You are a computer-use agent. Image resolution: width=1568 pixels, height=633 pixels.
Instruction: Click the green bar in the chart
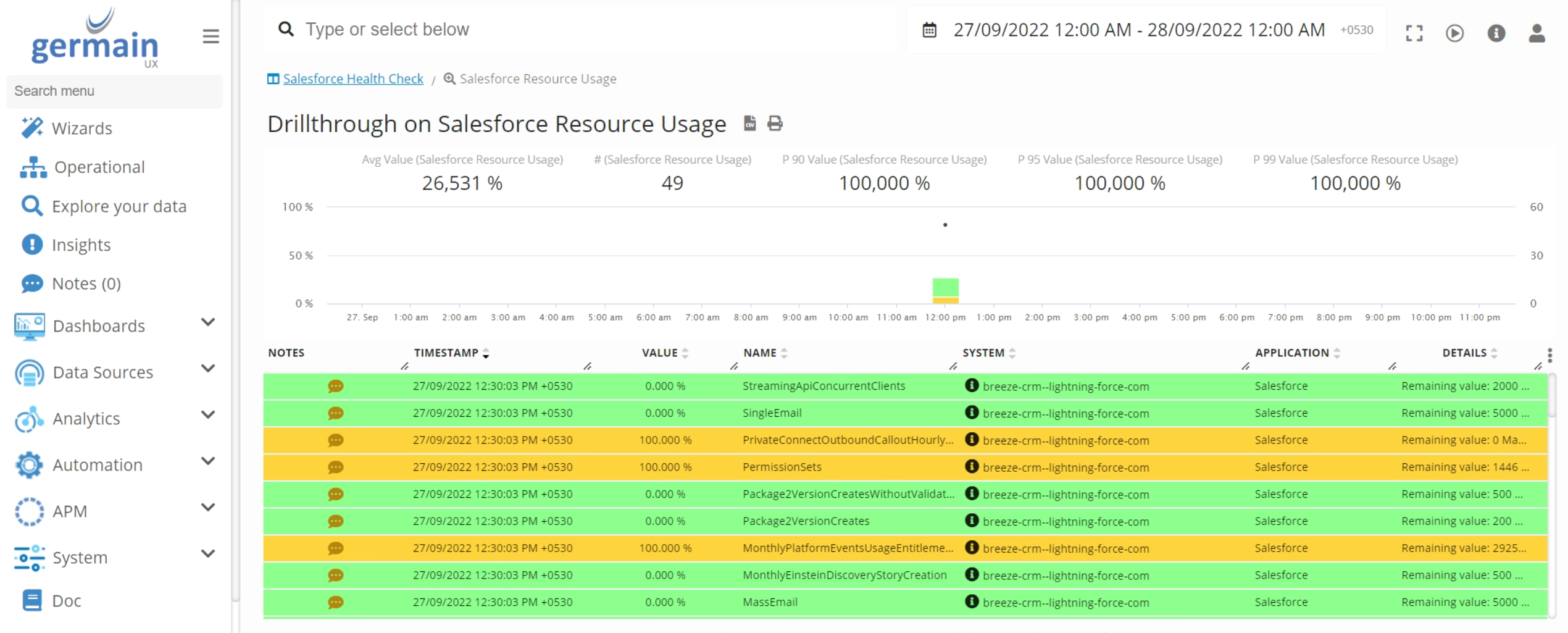pos(945,287)
